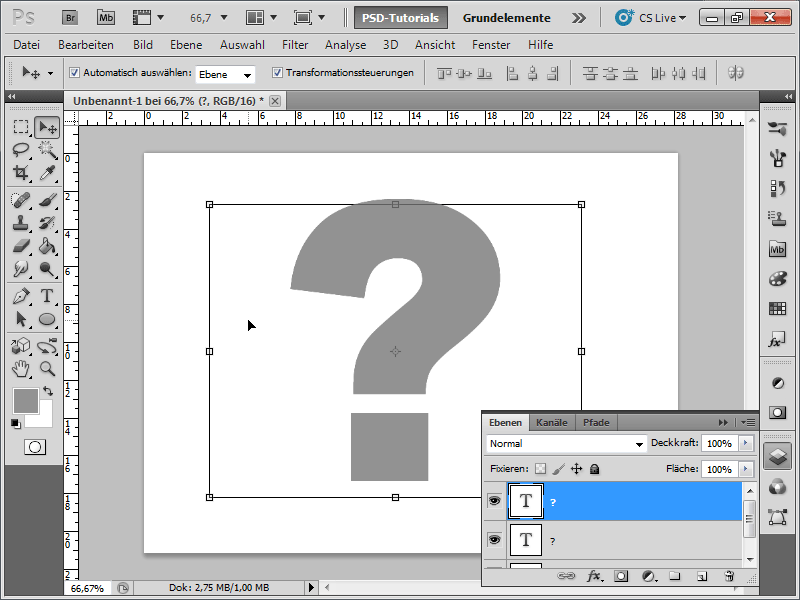The image size is (800, 600).
Task: Select the Pen tool
Action: 21,296
